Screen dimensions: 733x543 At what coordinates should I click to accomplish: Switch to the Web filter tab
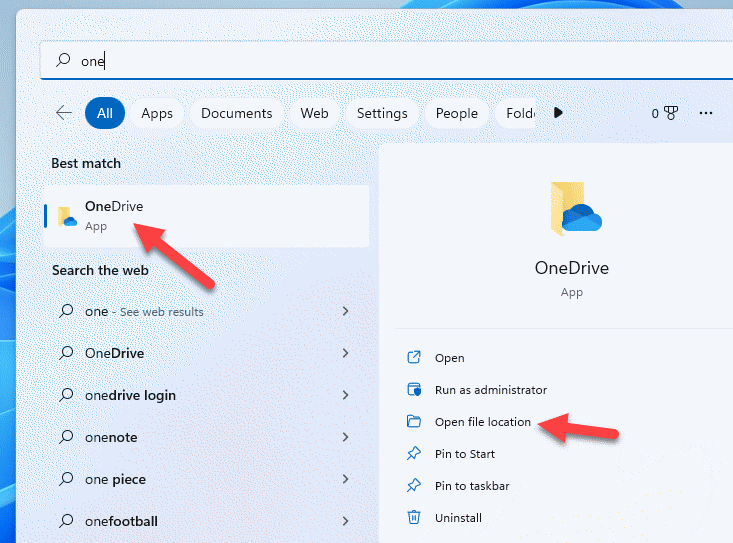[x=314, y=113]
